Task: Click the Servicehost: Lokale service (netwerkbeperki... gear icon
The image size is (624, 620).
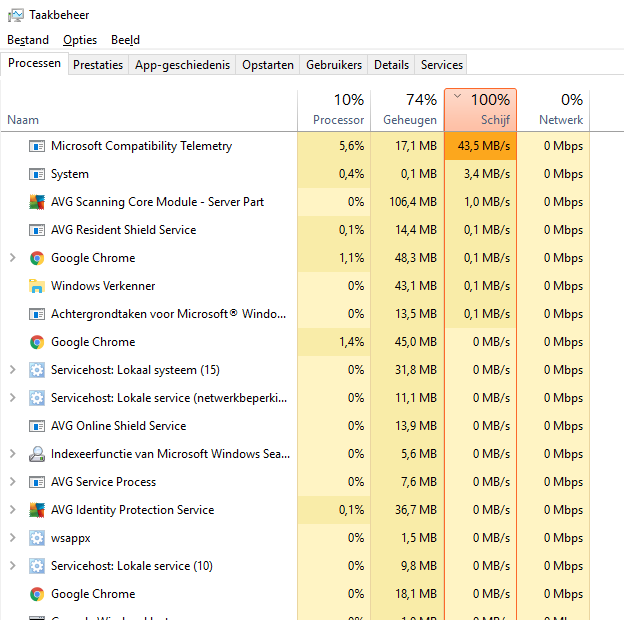Action: click(x=37, y=398)
